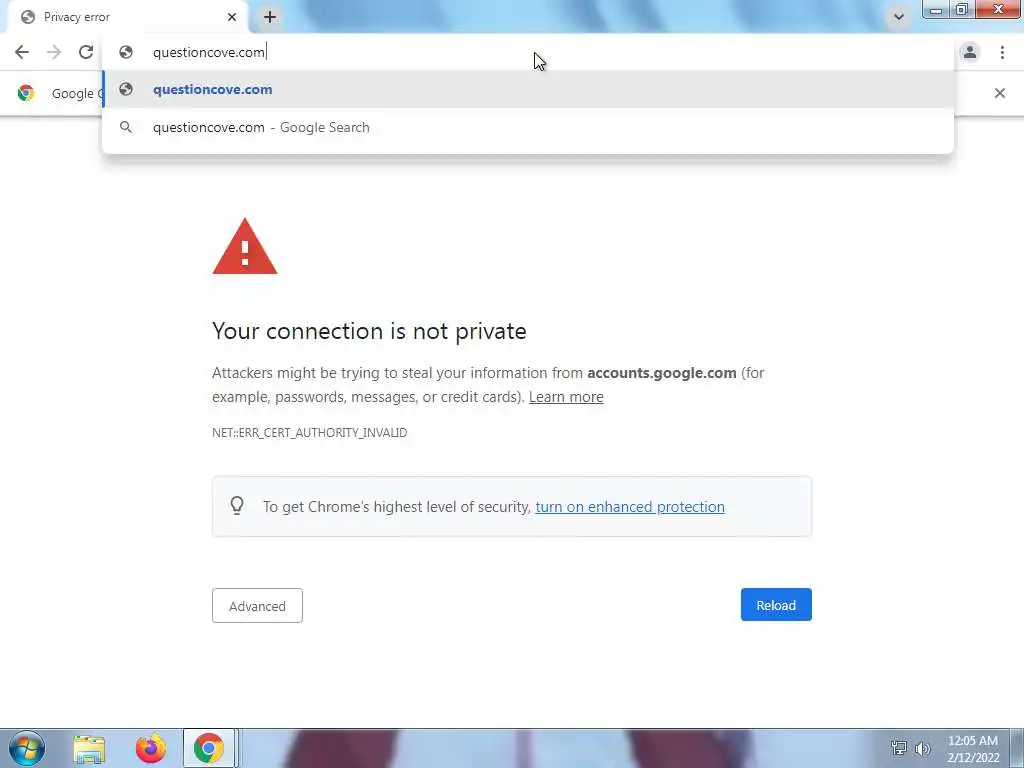Restore down the Chrome window
1024x768 pixels.
coord(961,9)
